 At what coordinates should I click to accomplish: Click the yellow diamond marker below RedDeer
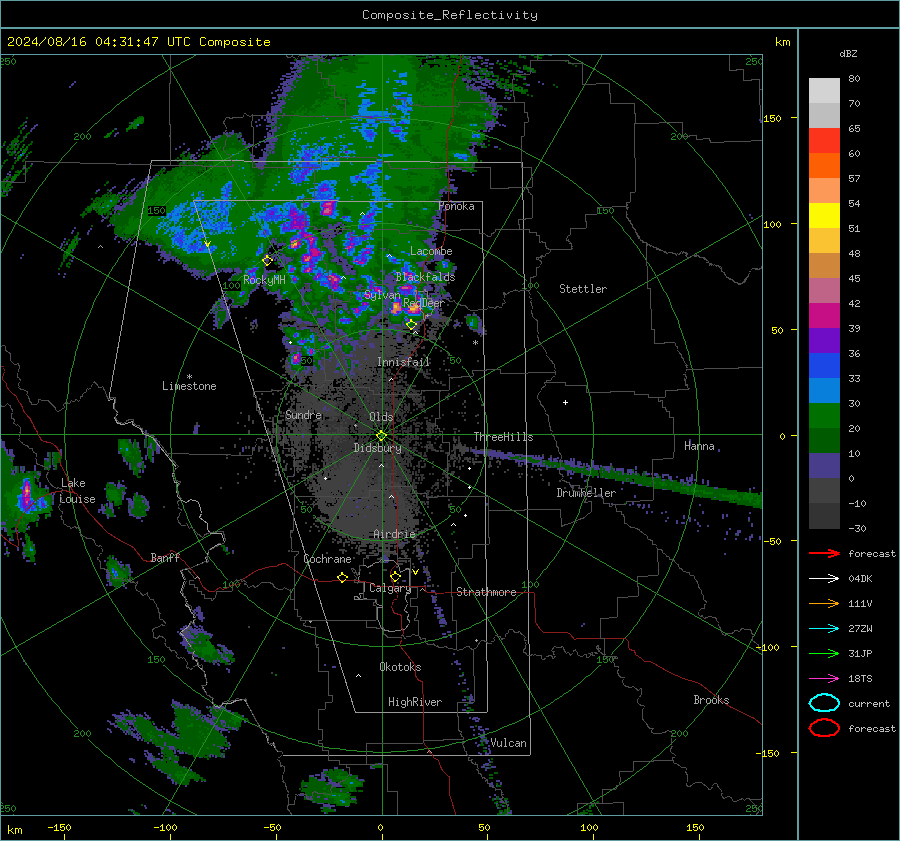[411, 324]
